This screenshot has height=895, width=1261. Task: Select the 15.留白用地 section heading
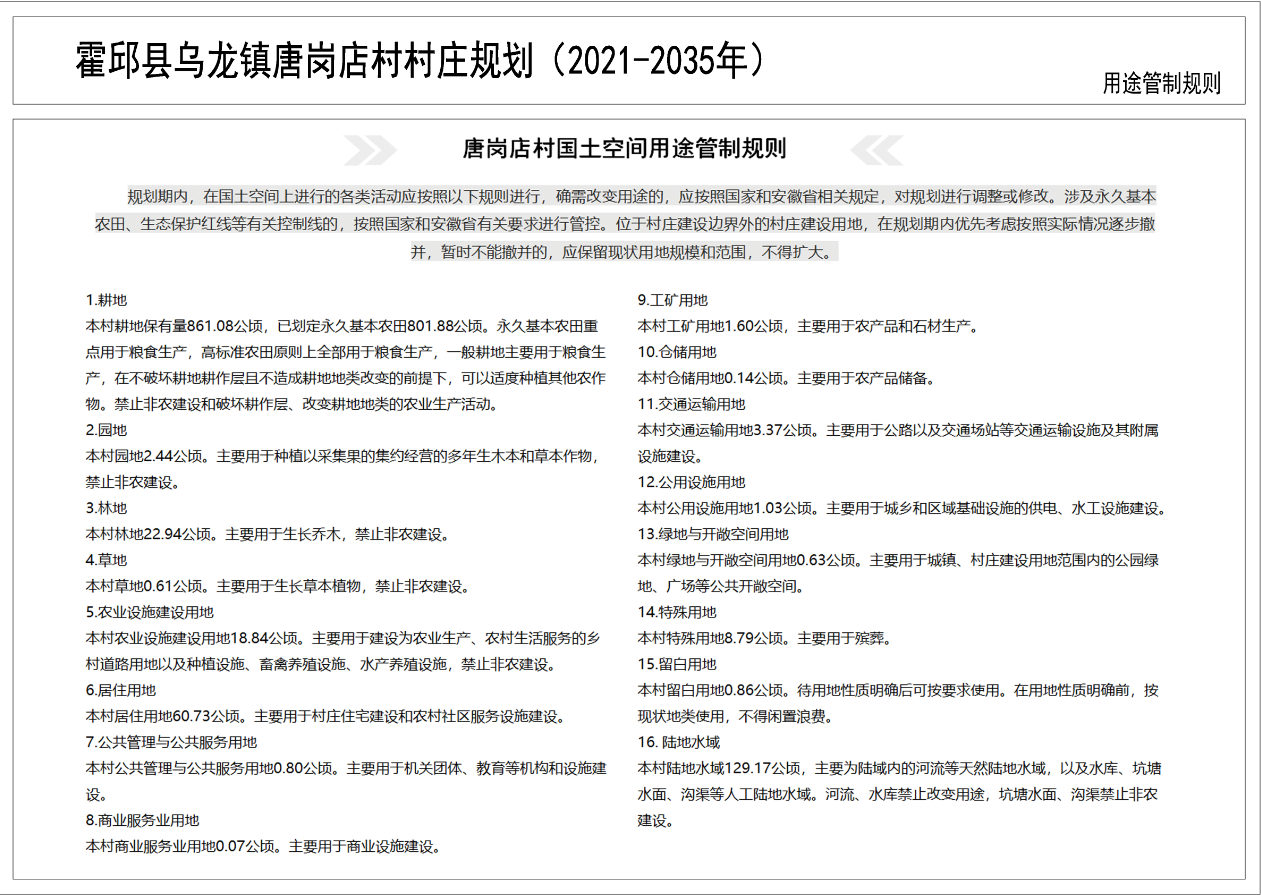pos(677,664)
